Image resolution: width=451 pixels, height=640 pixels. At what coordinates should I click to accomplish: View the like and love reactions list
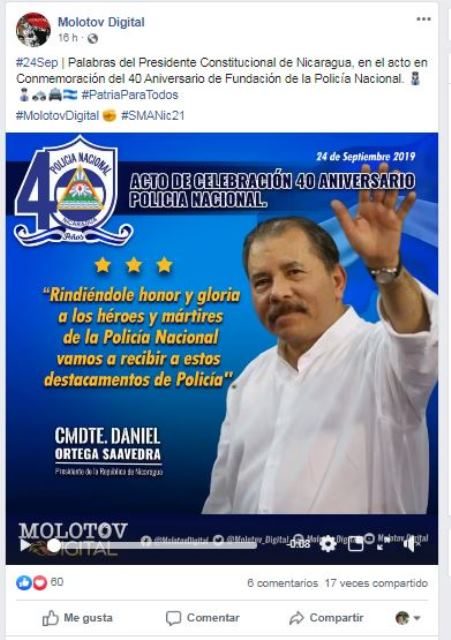pos(40,582)
